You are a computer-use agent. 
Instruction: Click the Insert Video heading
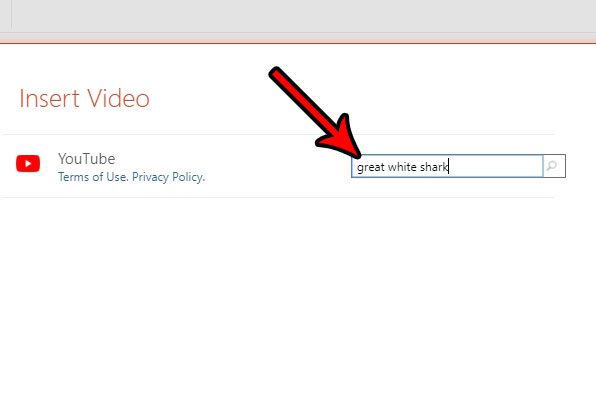coord(84,98)
